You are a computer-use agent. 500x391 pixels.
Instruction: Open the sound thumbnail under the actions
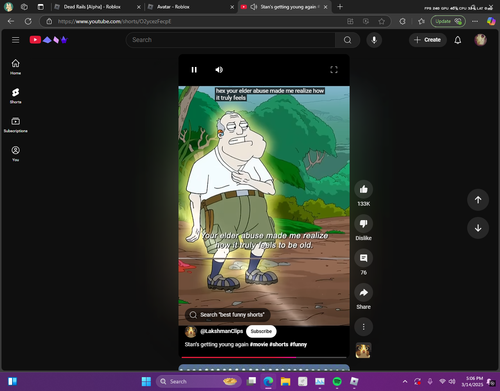click(x=363, y=350)
